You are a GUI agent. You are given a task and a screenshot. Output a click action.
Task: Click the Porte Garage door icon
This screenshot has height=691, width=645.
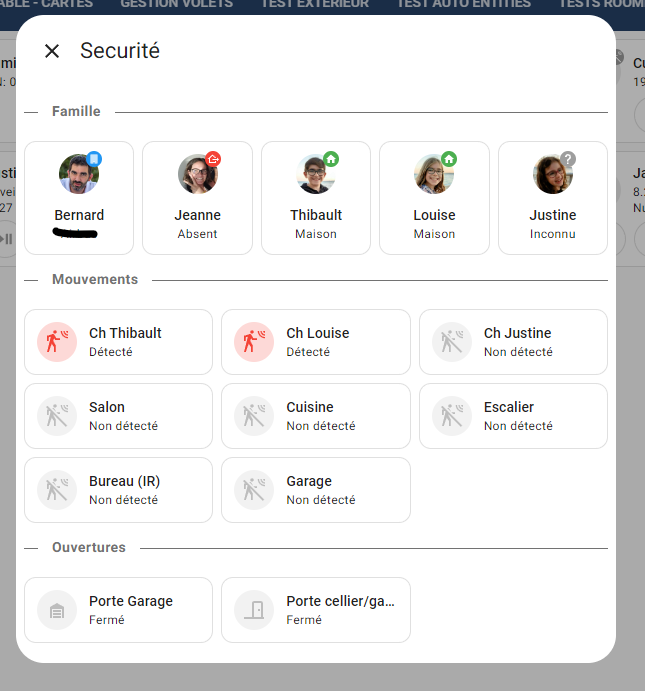(x=57, y=610)
